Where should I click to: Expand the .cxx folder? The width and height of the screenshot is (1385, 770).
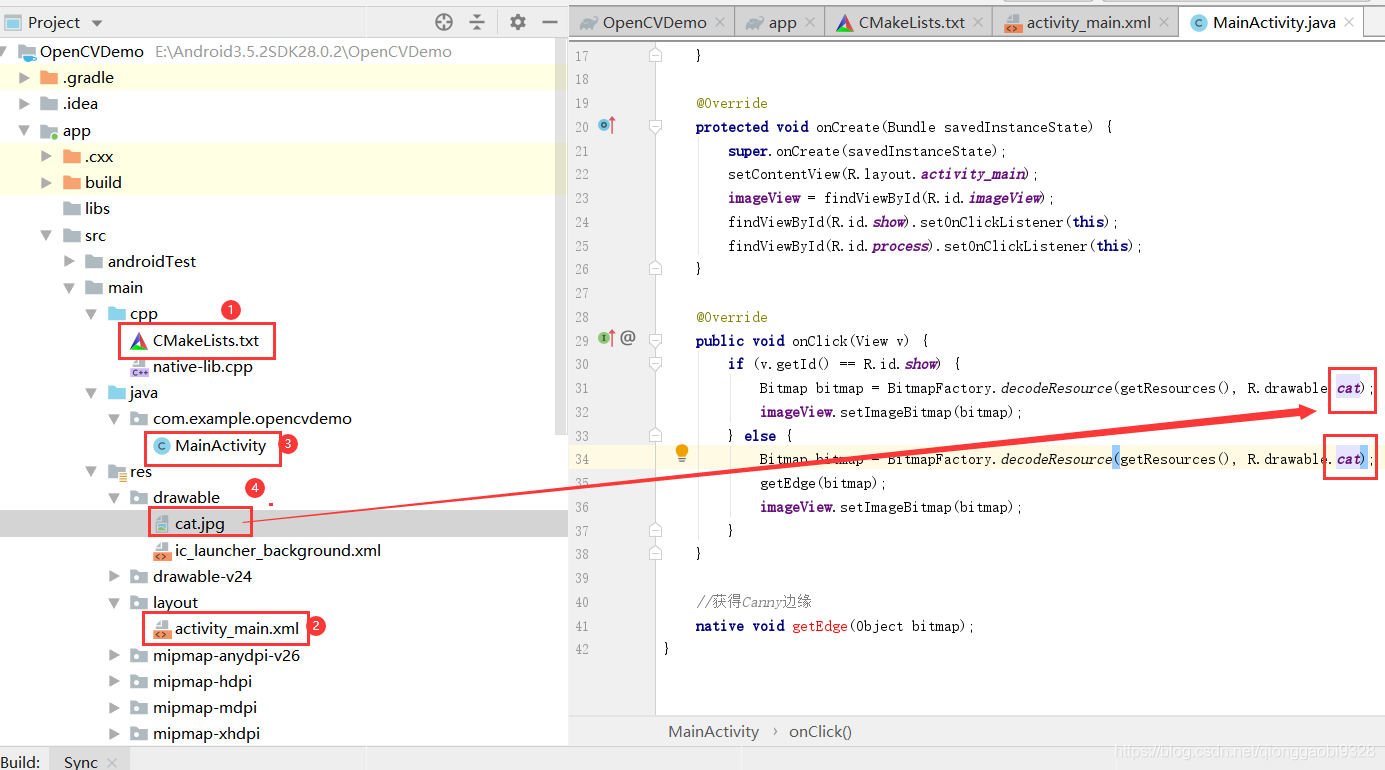click(x=47, y=157)
